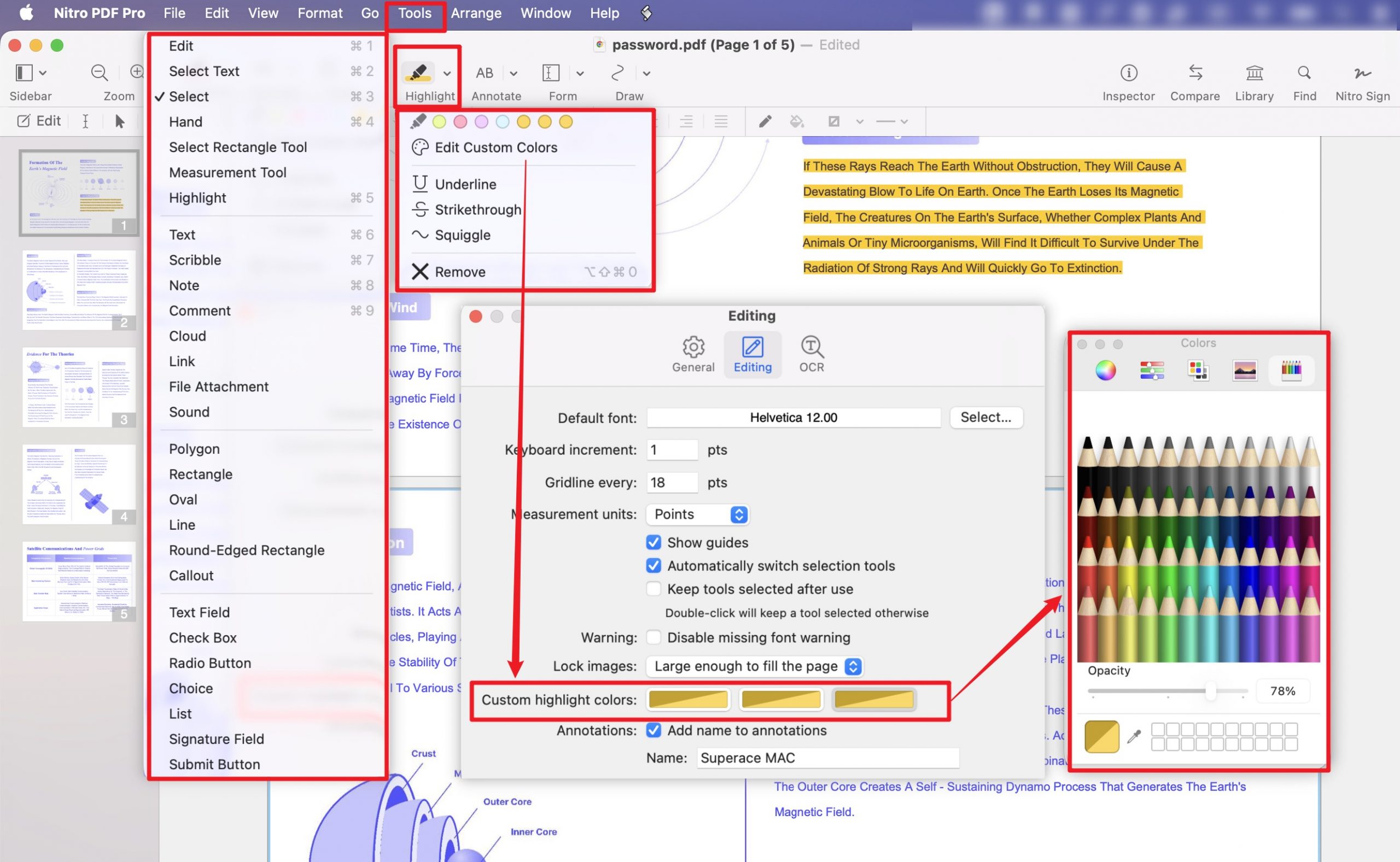Image resolution: width=1400 pixels, height=862 pixels.
Task: Select the pencils tab in Colors
Action: [1291, 371]
